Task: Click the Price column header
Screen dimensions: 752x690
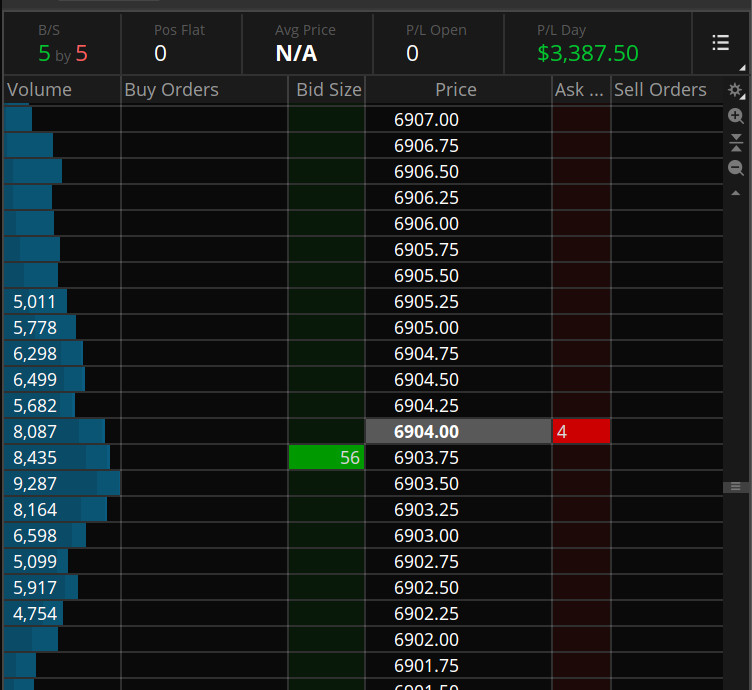Action: [456, 90]
